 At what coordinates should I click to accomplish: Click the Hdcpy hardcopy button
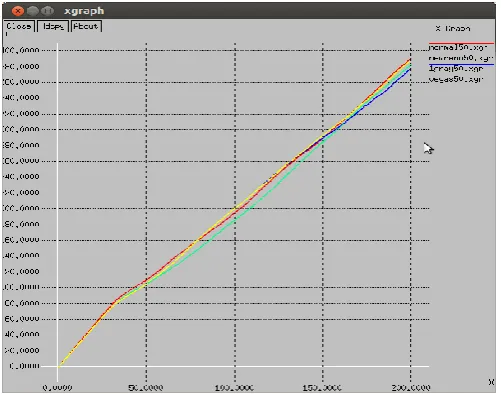[x=53, y=26]
